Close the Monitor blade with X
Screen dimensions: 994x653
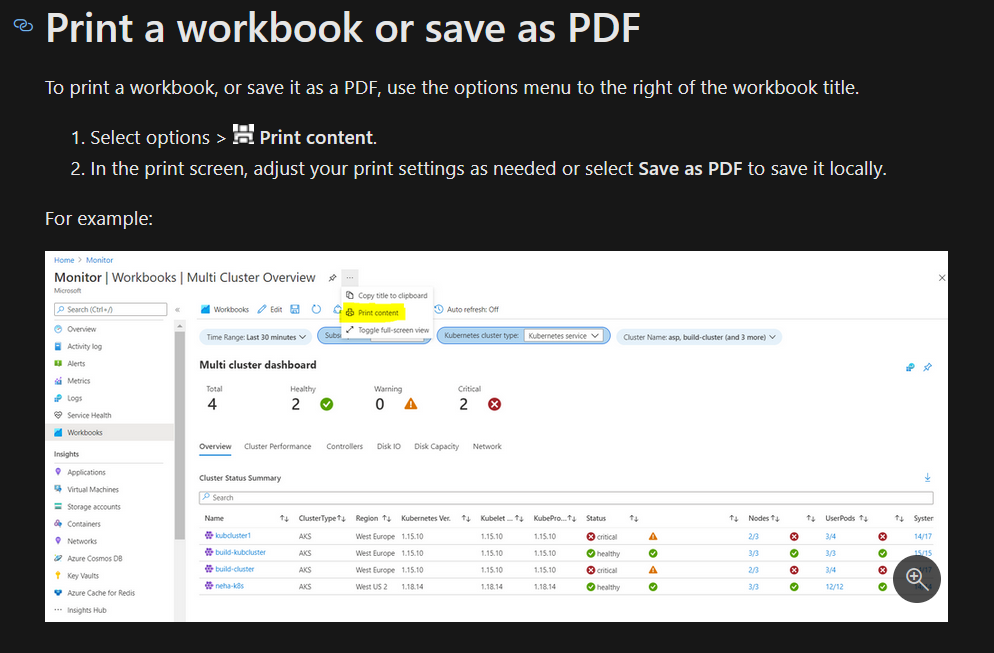click(942, 278)
